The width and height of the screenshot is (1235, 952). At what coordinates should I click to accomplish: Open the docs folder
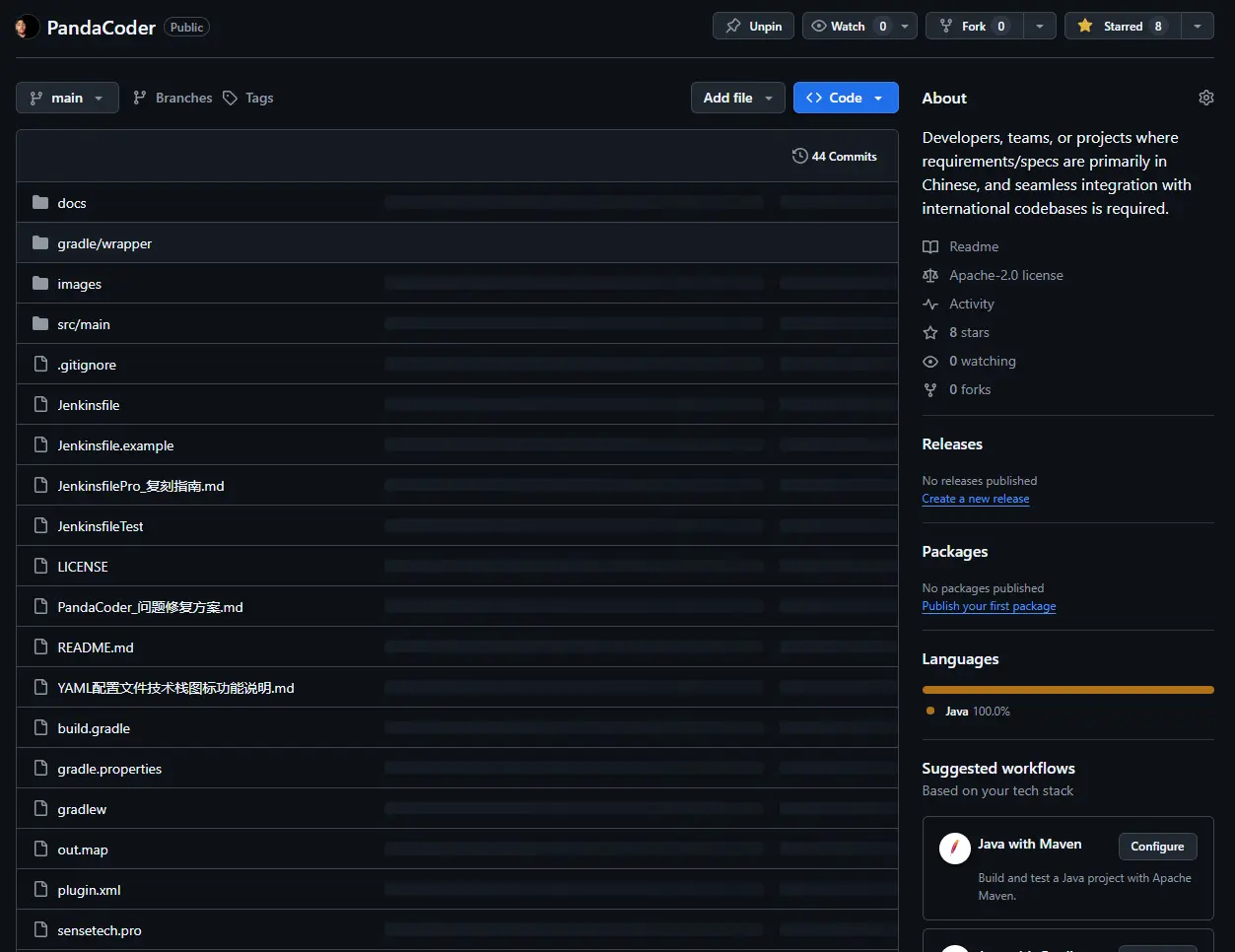72,203
